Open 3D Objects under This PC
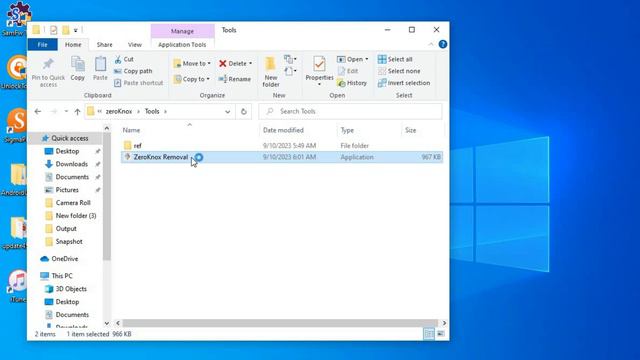Viewport: 640px width, 360px height. tap(71, 289)
